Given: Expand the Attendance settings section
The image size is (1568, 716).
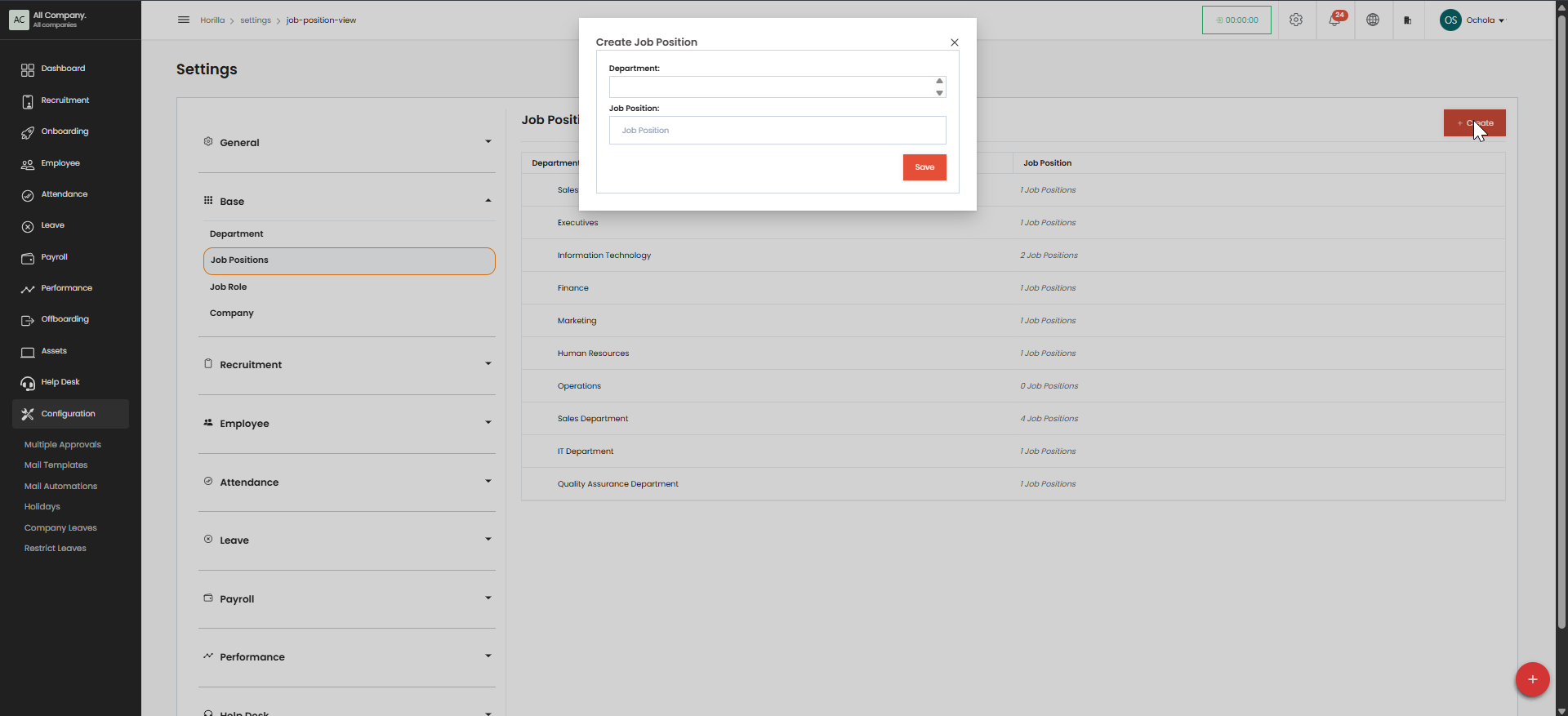Looking at the screenshot, I should [347, 483].
